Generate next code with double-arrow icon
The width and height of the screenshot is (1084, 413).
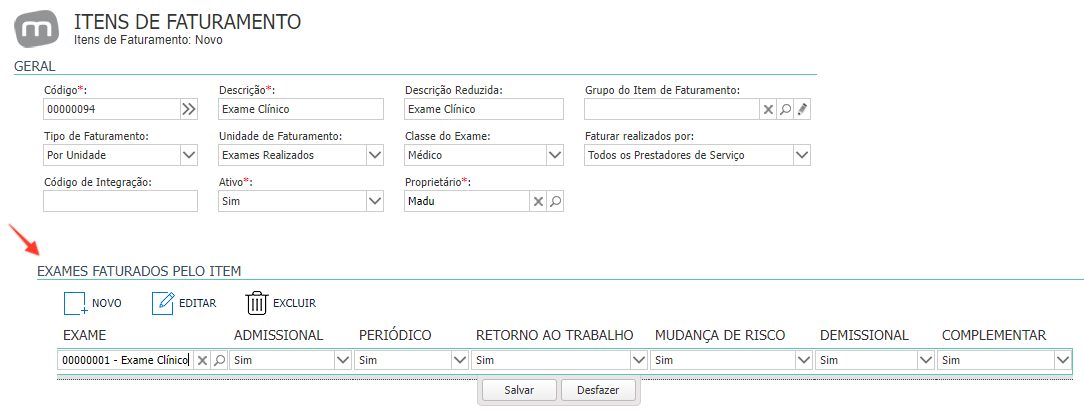(x=189, y=109)
